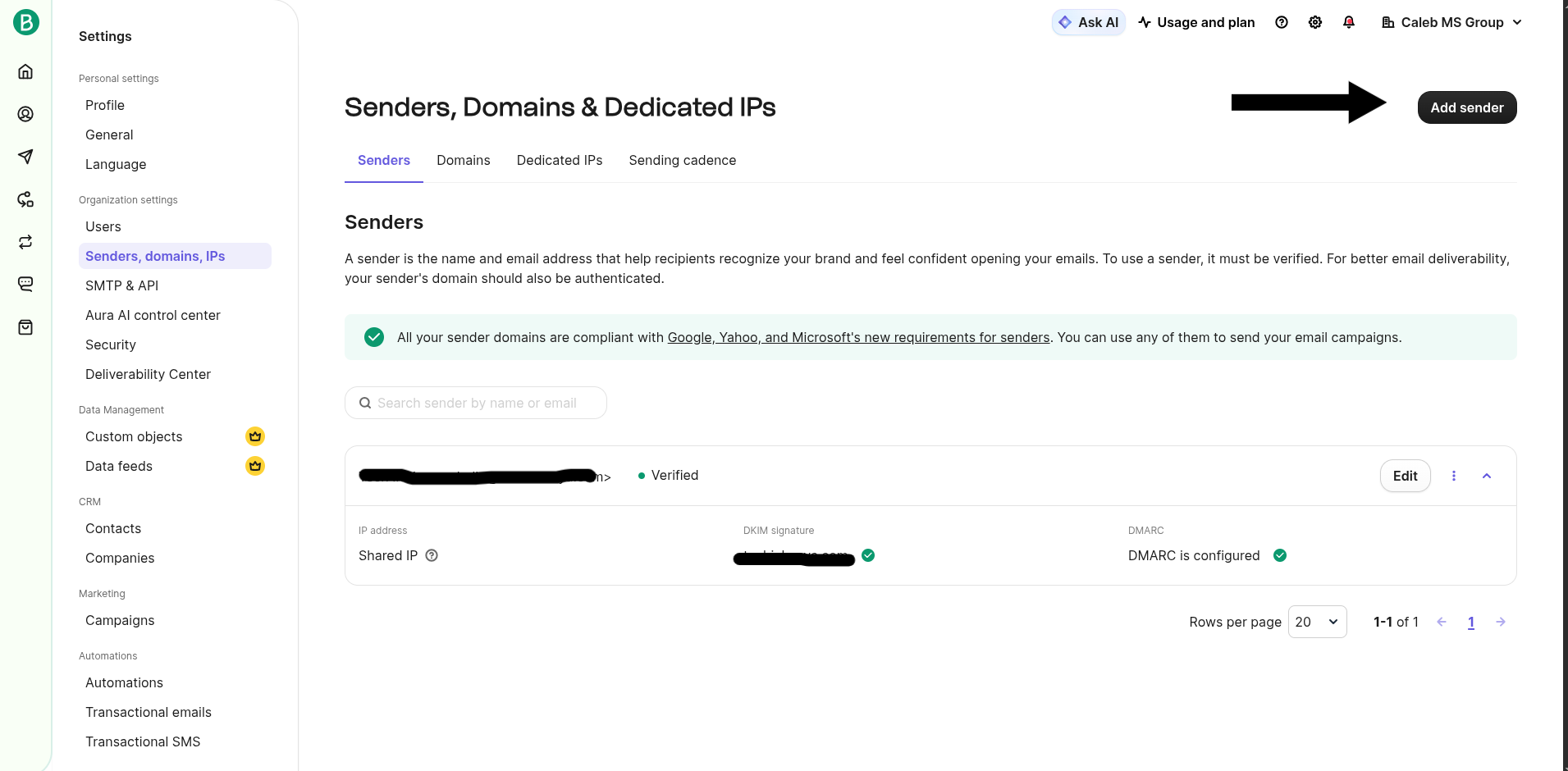Switch to the Senders tab

384,161
